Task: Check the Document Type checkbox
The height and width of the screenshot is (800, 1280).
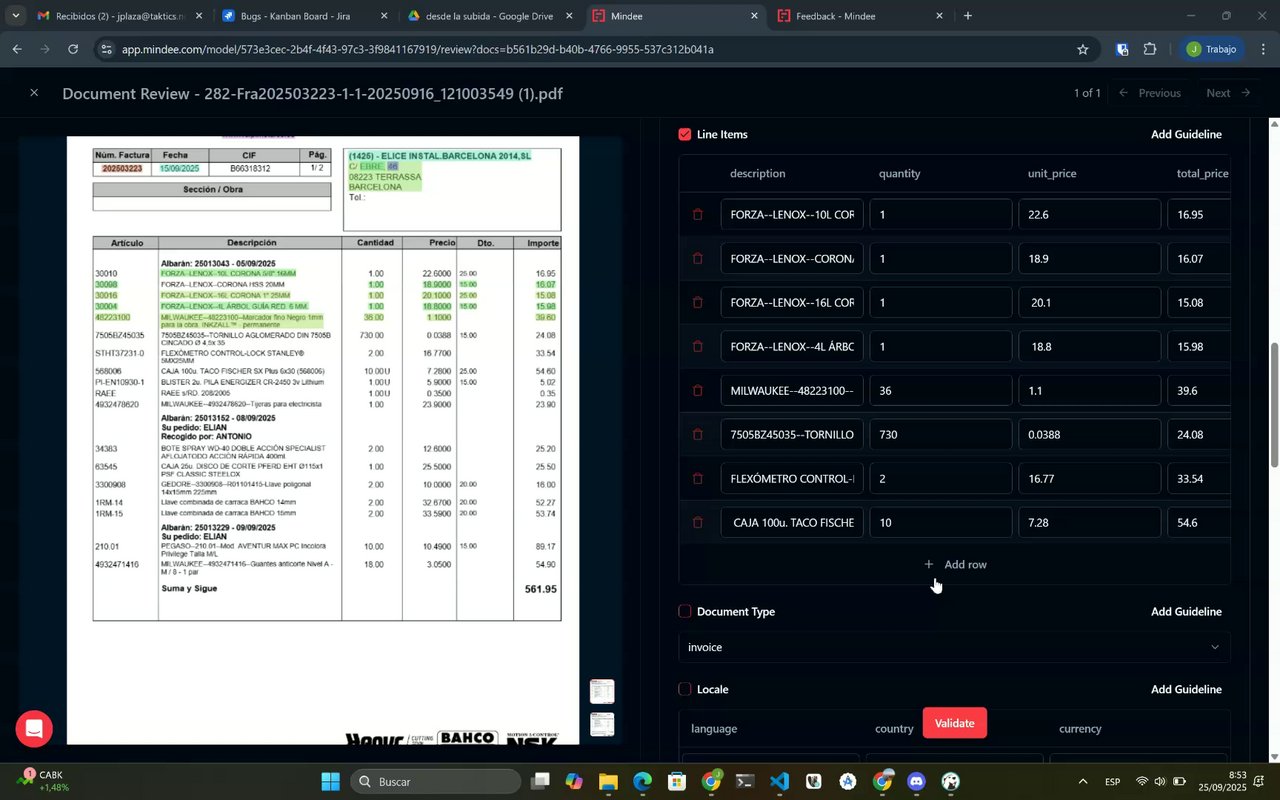Action: point(685,611)
